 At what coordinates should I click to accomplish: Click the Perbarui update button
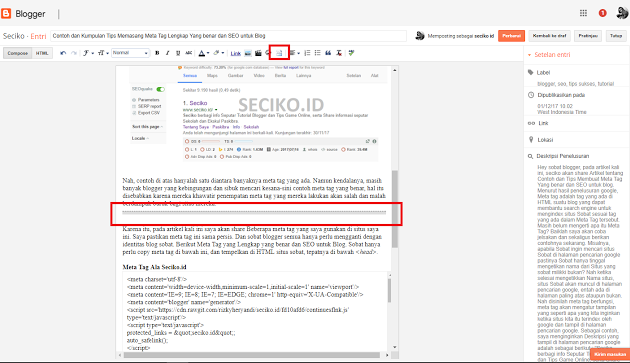coord(511,36)
